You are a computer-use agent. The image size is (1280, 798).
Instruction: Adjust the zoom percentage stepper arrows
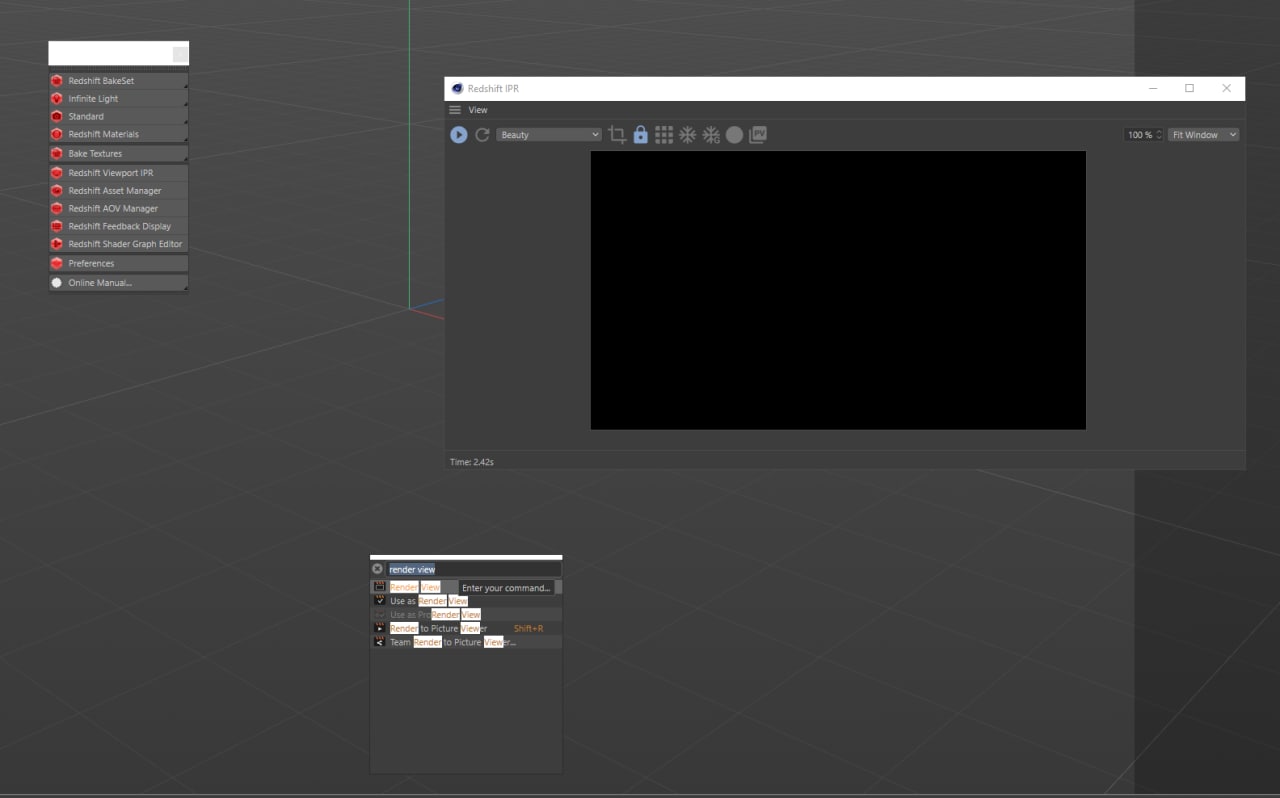point(1159,135)
